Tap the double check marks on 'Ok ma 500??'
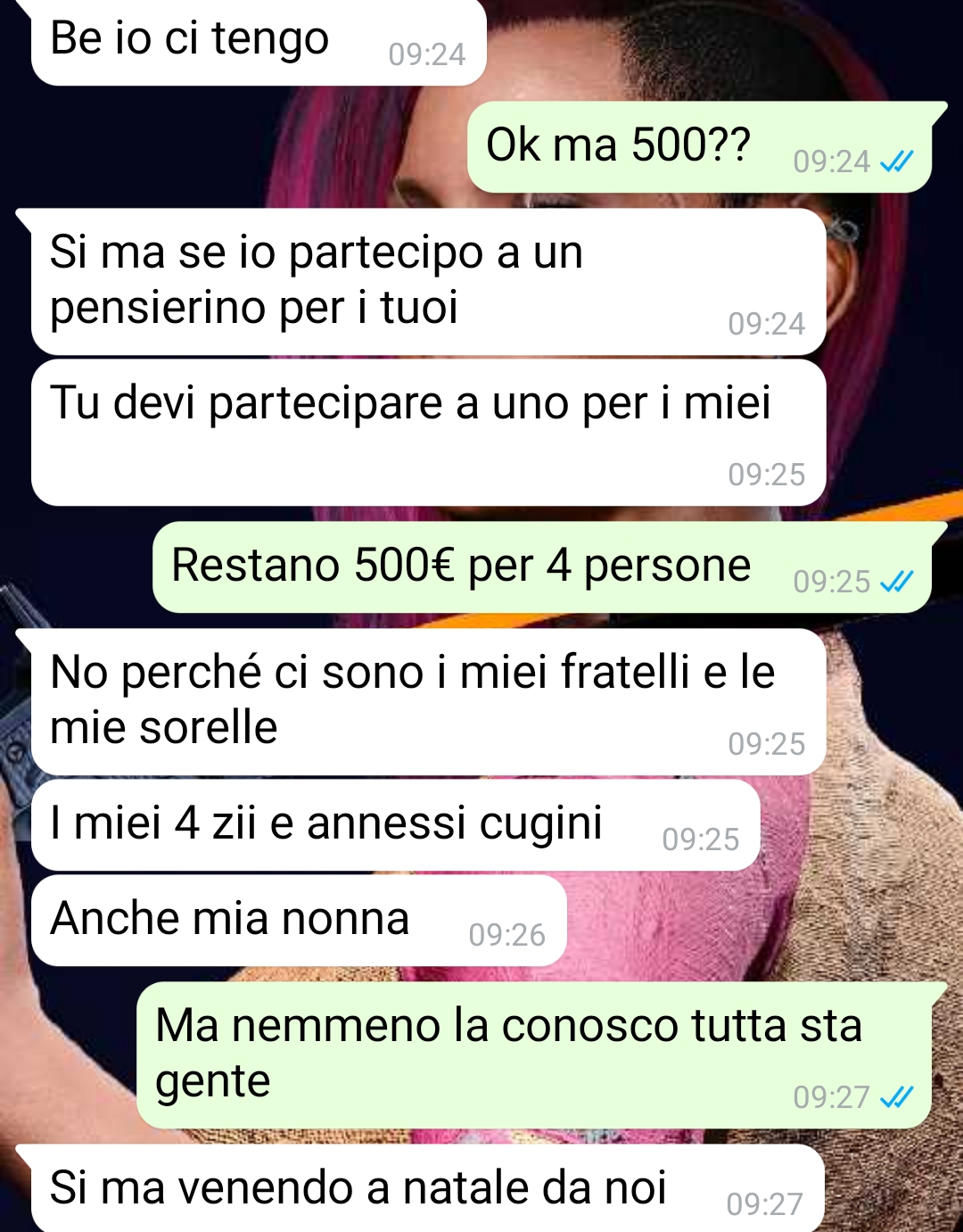The height and width of the screenshot is (1232, 963). [x=896, y=161]
